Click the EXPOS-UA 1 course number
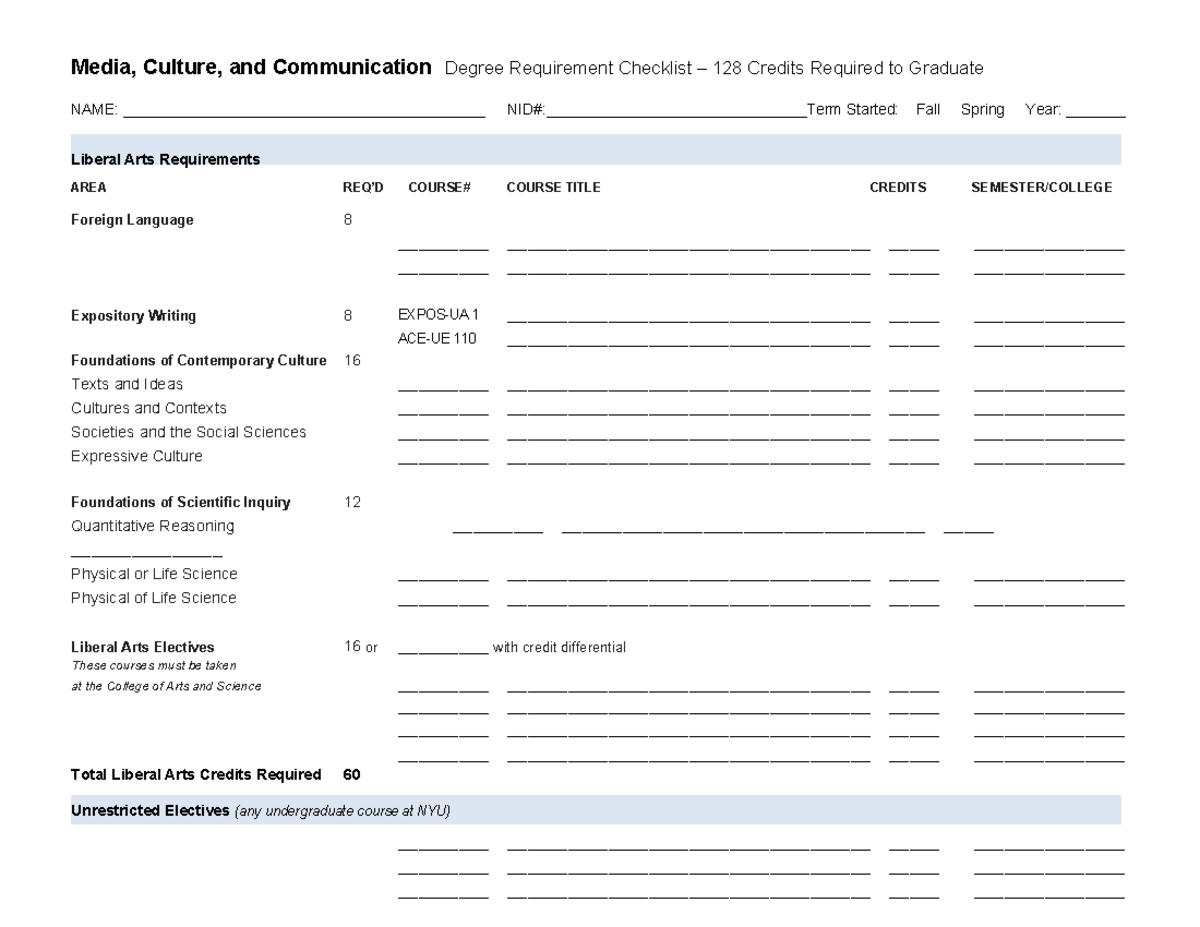Screen dimensions: 1200x927 point(438,315)
